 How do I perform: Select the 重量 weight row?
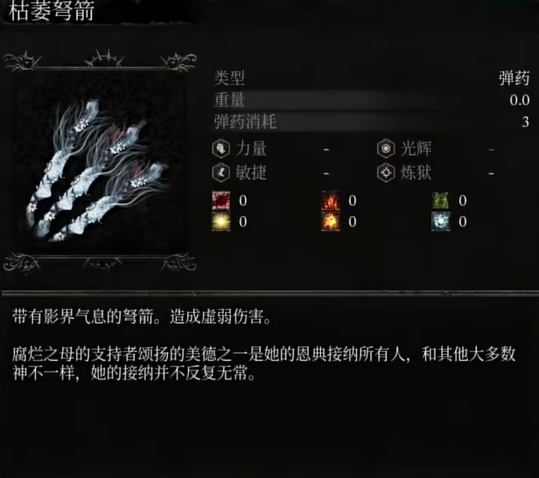[x=372, y=100]
